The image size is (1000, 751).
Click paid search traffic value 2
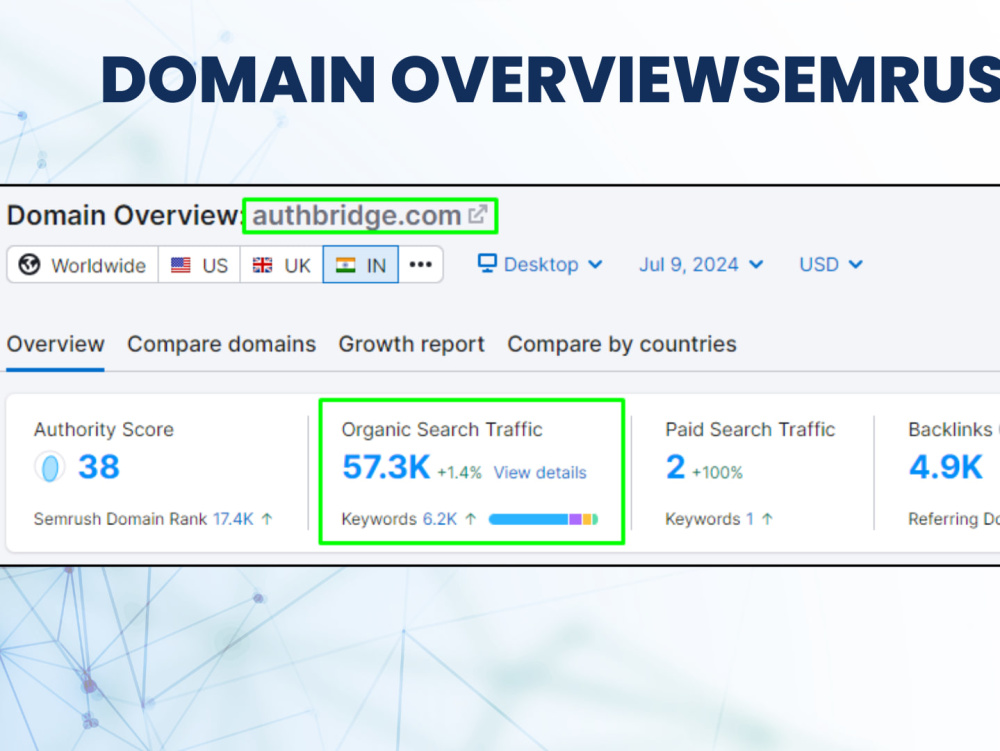[x=675, y=467]
